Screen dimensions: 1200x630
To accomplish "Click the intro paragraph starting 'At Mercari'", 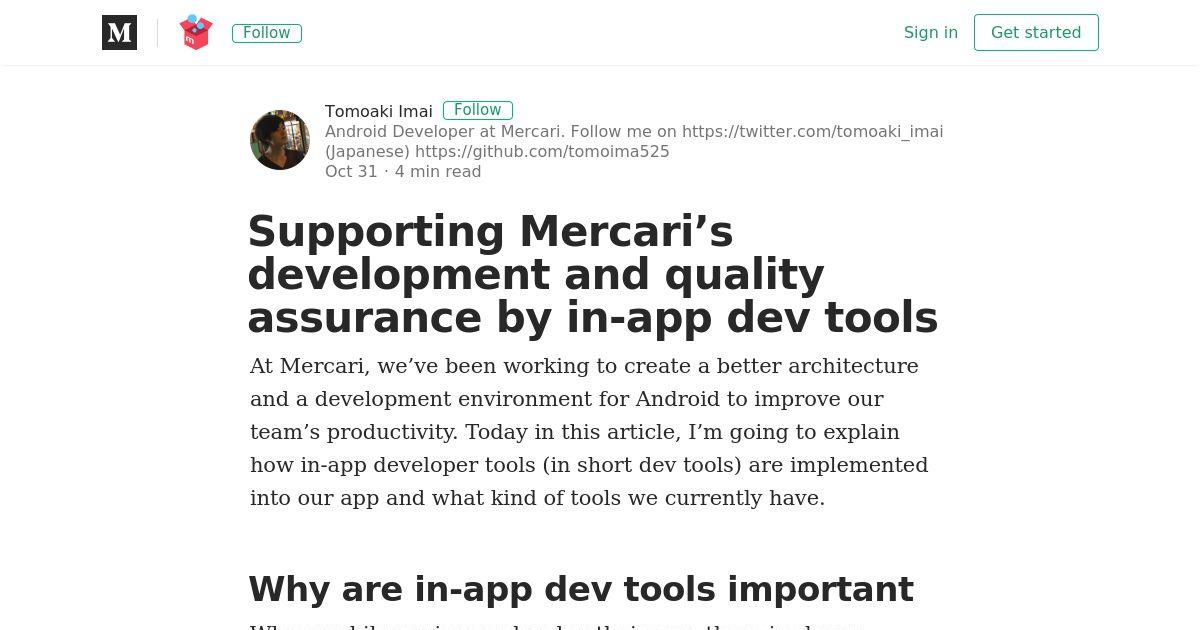I will click(x=590, y=432).
